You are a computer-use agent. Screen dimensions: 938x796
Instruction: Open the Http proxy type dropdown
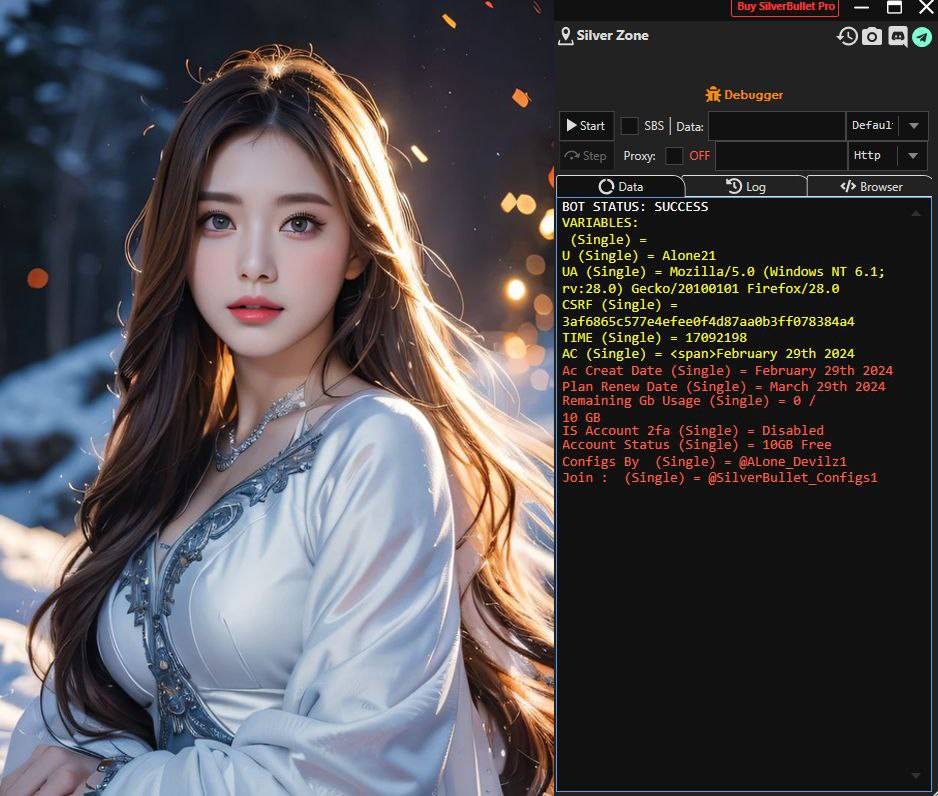[888, 155]
